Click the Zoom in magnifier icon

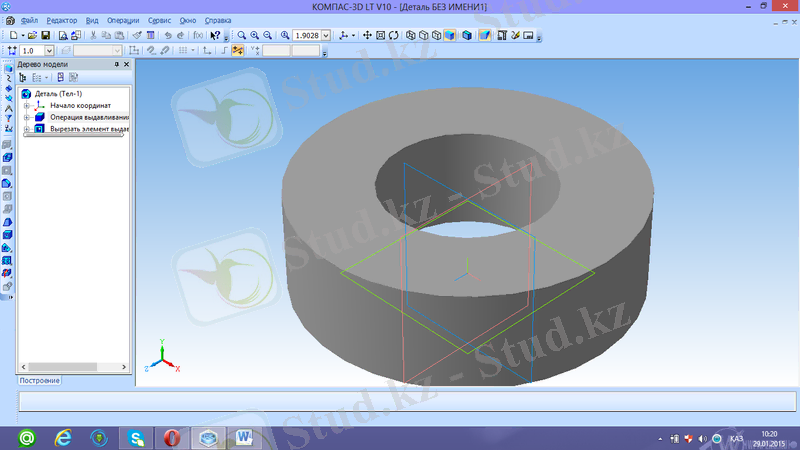click(255, 35)
